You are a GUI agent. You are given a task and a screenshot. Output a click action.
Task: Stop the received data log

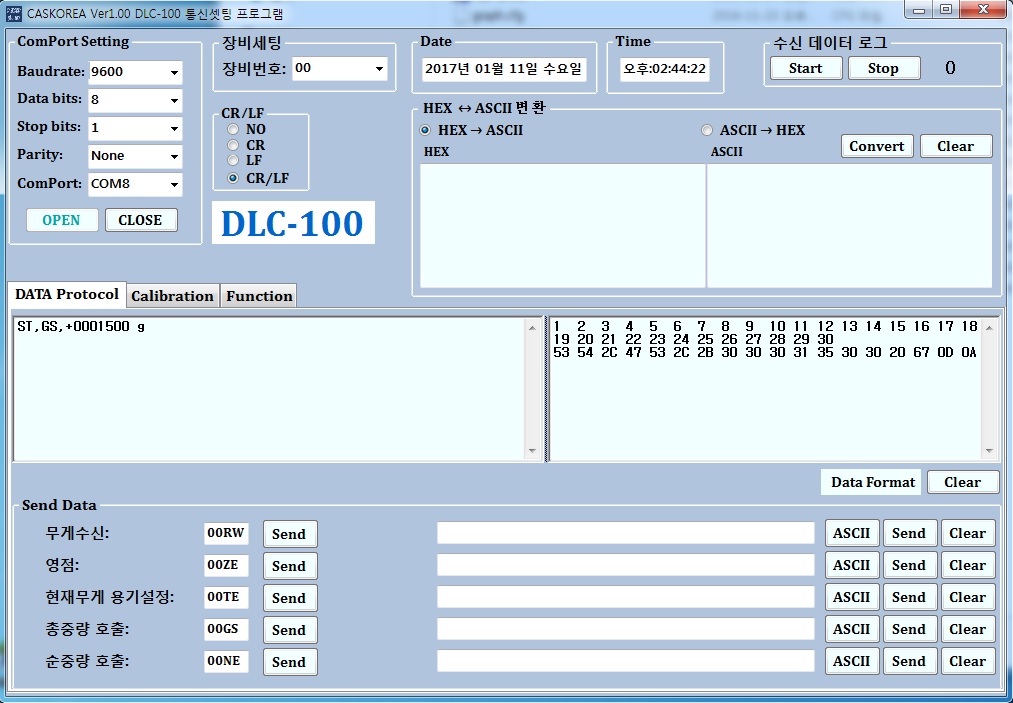tap(884, 68)
